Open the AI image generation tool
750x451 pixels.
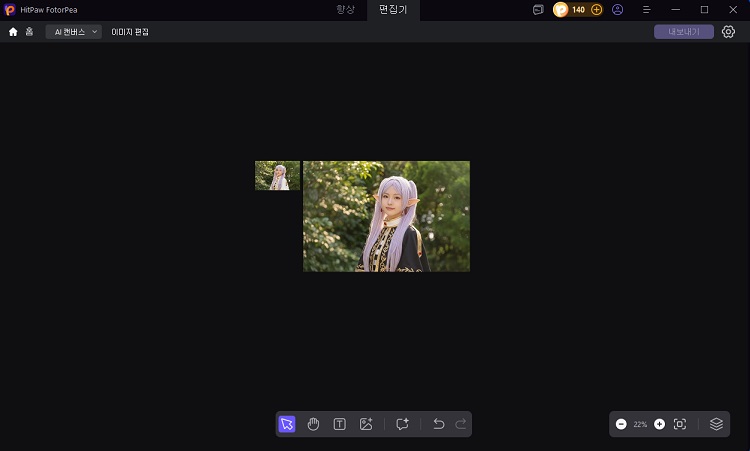[366, 424]
